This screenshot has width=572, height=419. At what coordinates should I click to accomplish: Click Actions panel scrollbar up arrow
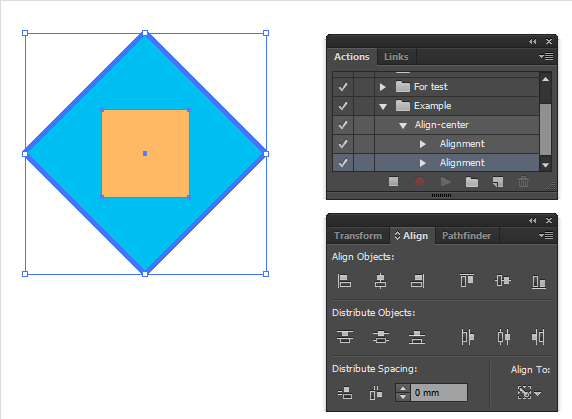tap(545, 79)
